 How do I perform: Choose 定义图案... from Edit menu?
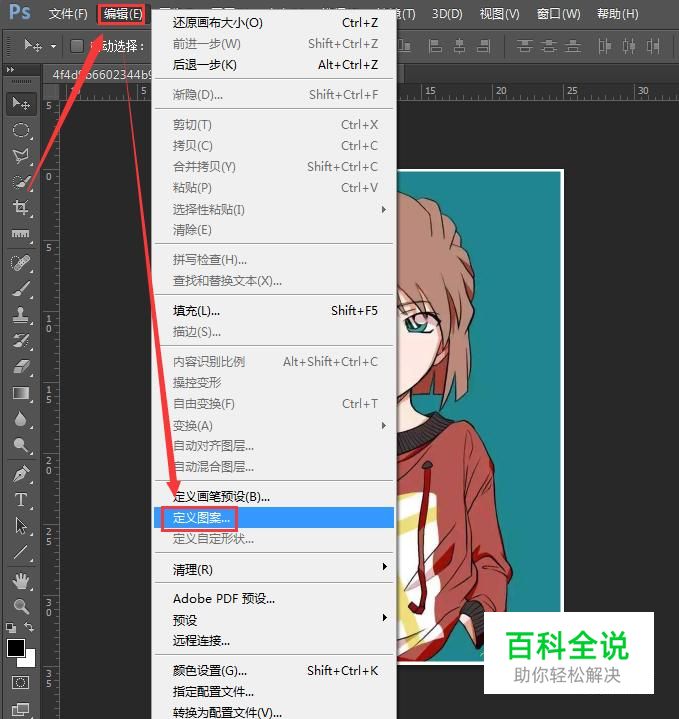pyautogui.click(x=275, y=518)
